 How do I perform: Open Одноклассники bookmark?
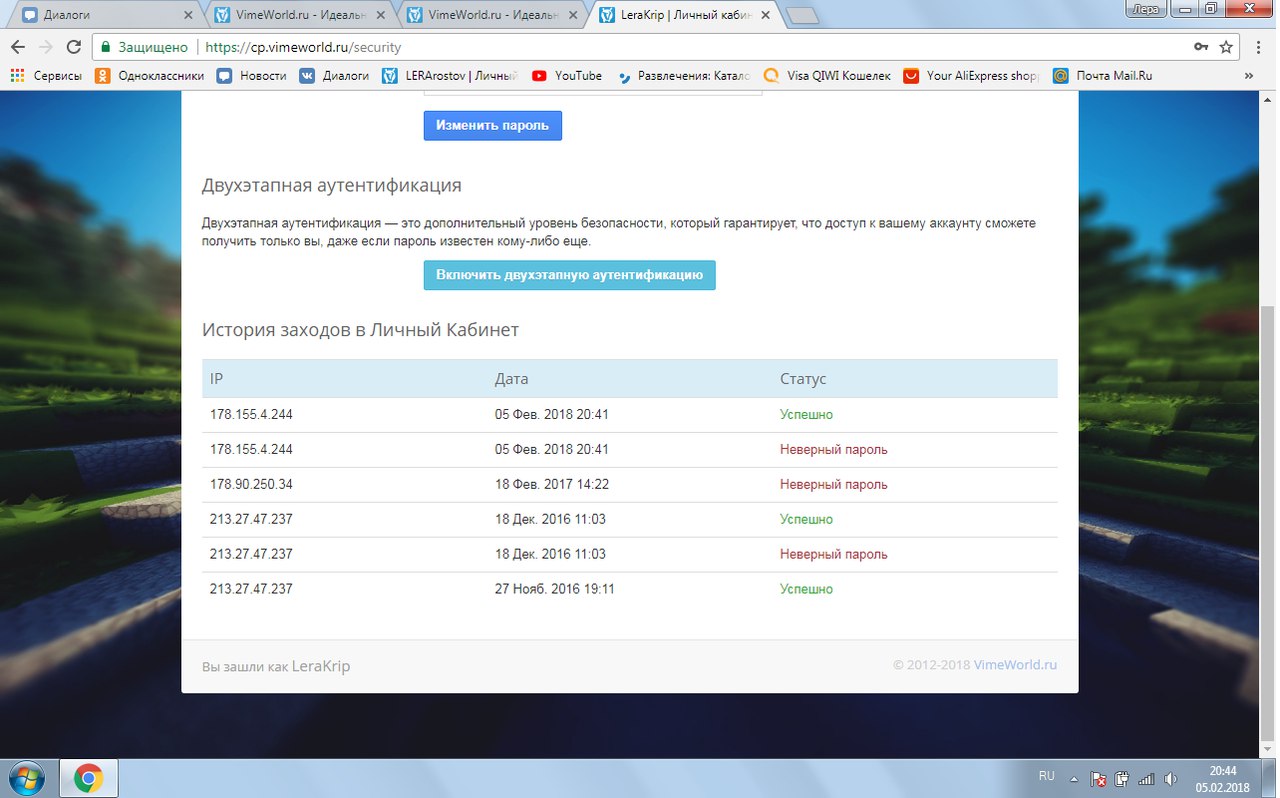coord(150,75)
